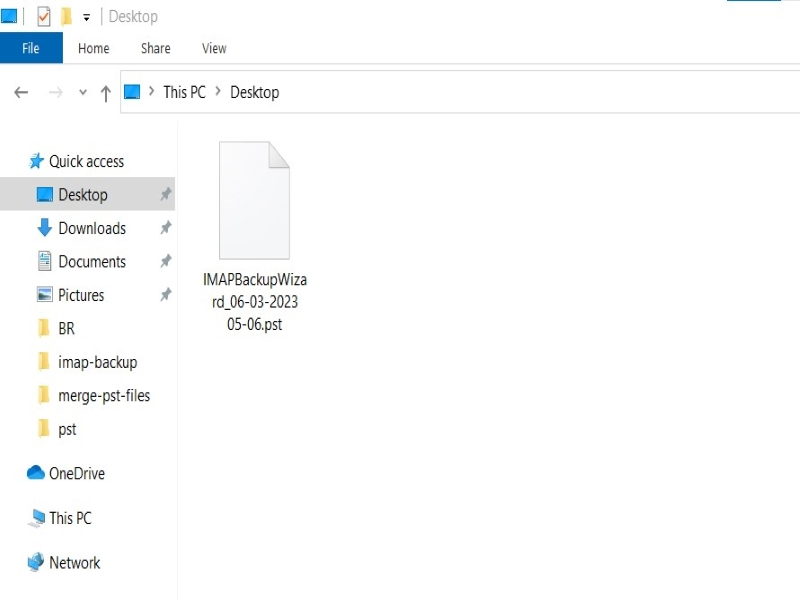Open the View ribbon tab
The width and height of the screenshot is (800, 600).
coord(214,48)
